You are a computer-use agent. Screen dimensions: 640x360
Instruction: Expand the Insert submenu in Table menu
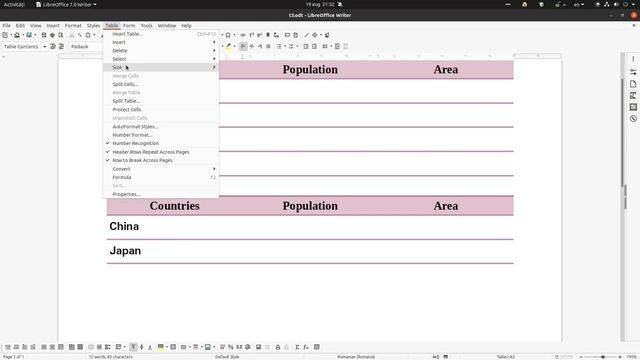(x=161, y=42)
